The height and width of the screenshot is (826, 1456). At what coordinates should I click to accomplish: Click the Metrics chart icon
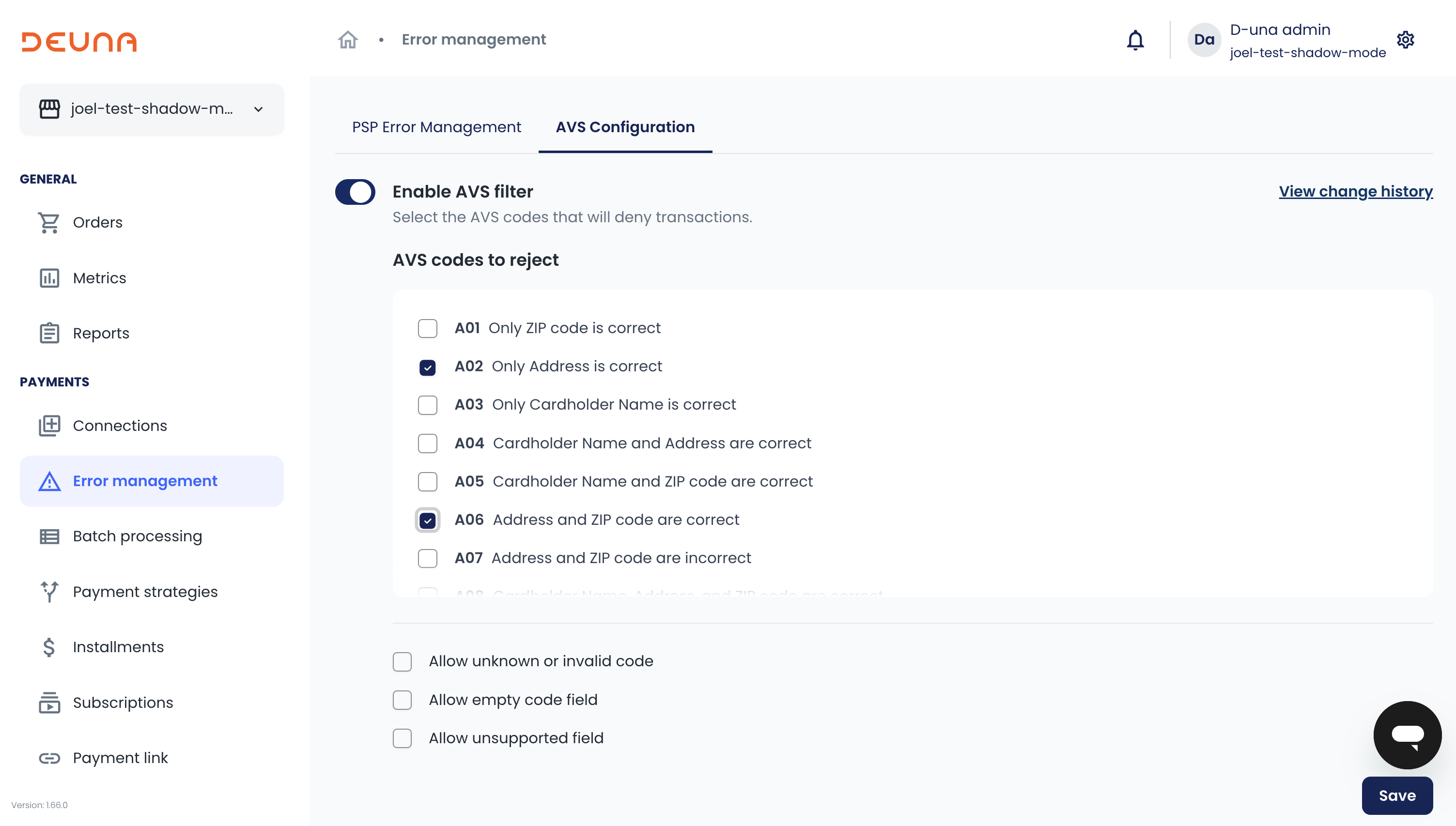[x=49, y=278]
